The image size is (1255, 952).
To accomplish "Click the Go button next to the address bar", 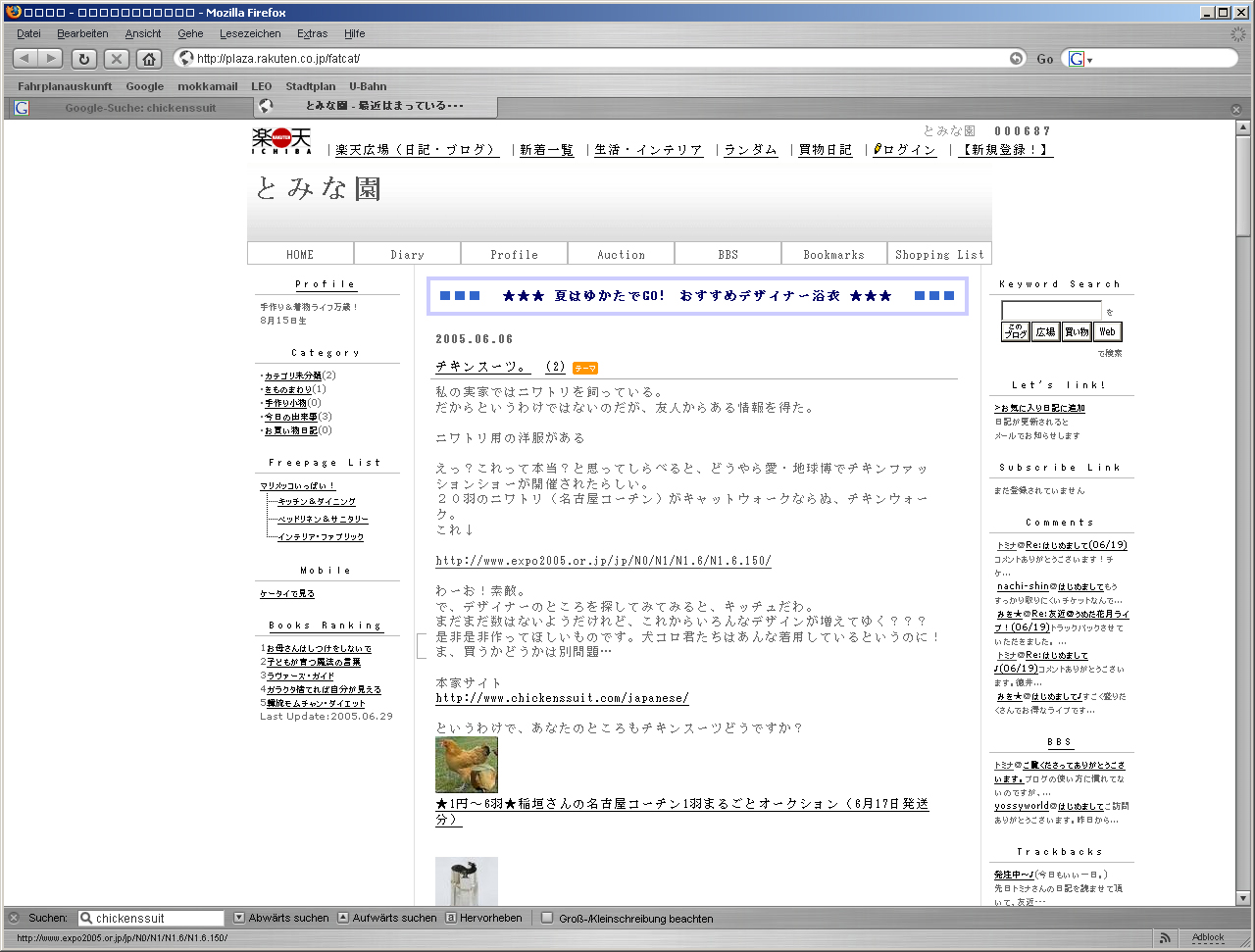I will pos(1045,59).
